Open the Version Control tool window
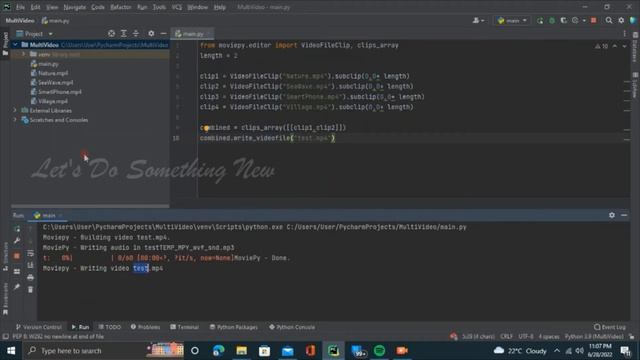Screen dimensions: 640x360 coord(39,327)
